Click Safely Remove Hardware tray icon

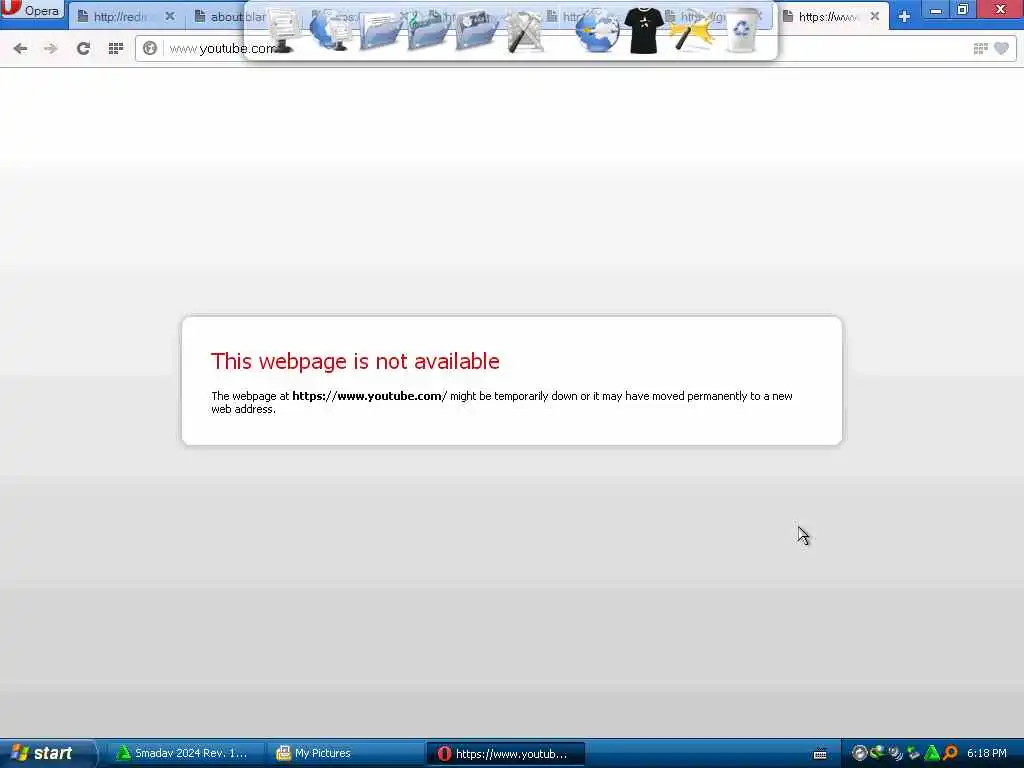[913, 753]
